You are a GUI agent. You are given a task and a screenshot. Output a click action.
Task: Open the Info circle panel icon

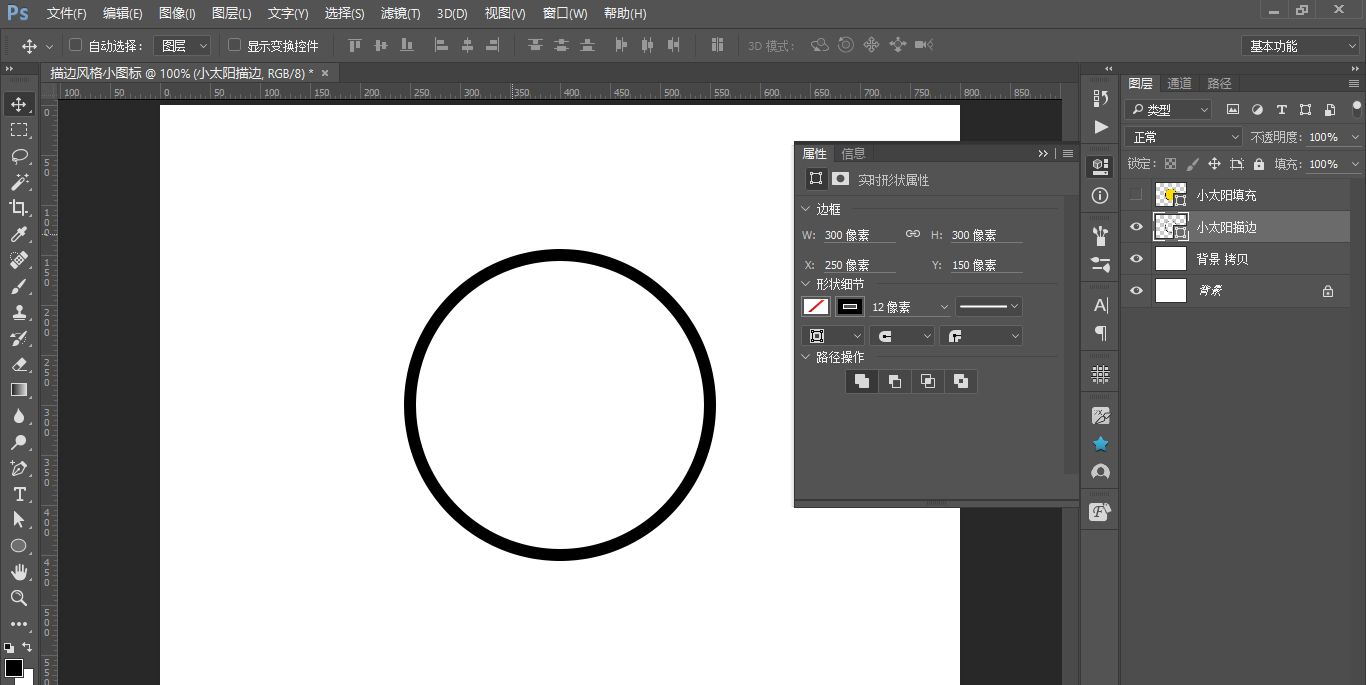(1101, 196)
